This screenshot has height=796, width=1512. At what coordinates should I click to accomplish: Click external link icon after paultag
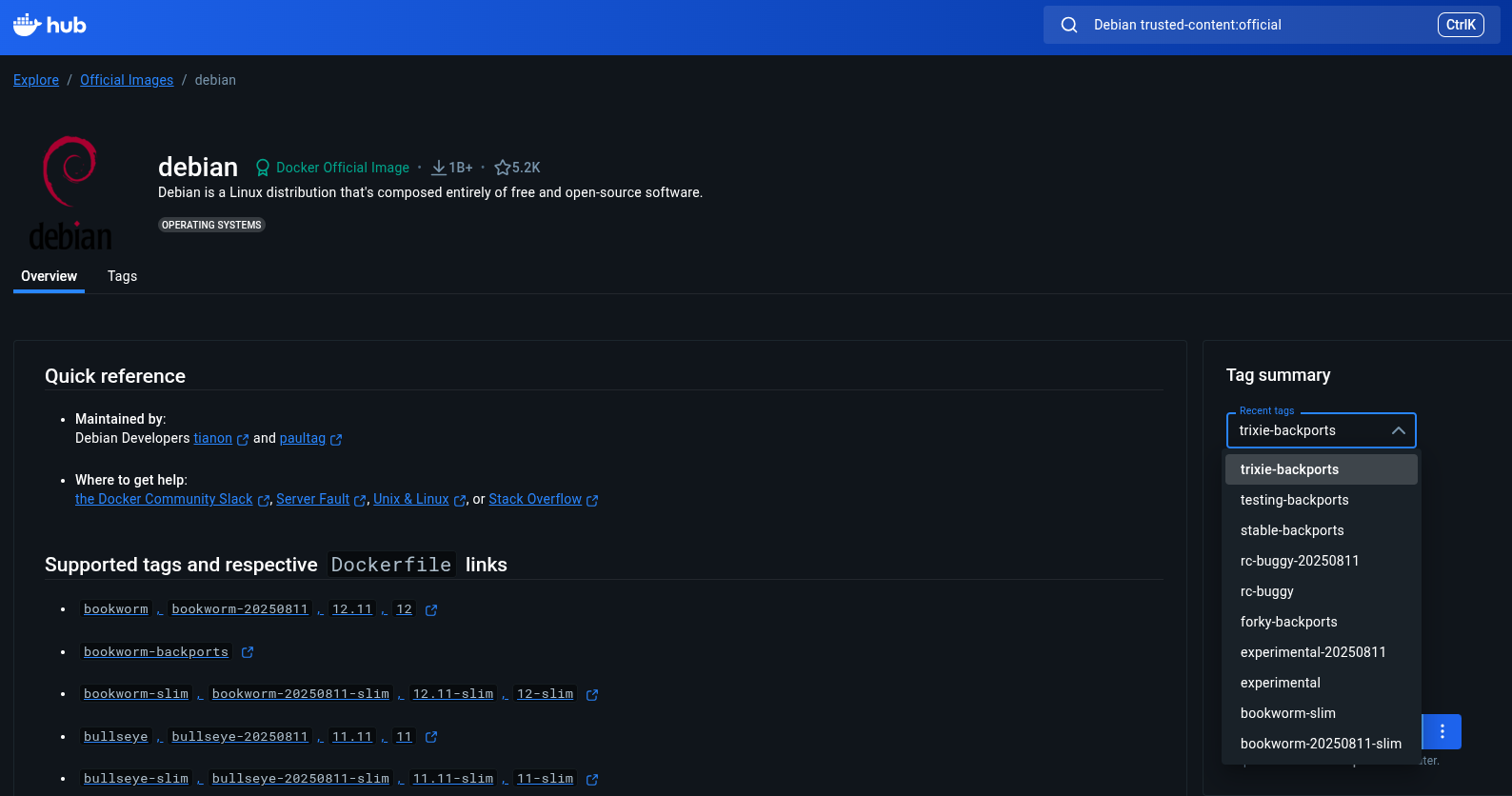click(x=336, y=440)
